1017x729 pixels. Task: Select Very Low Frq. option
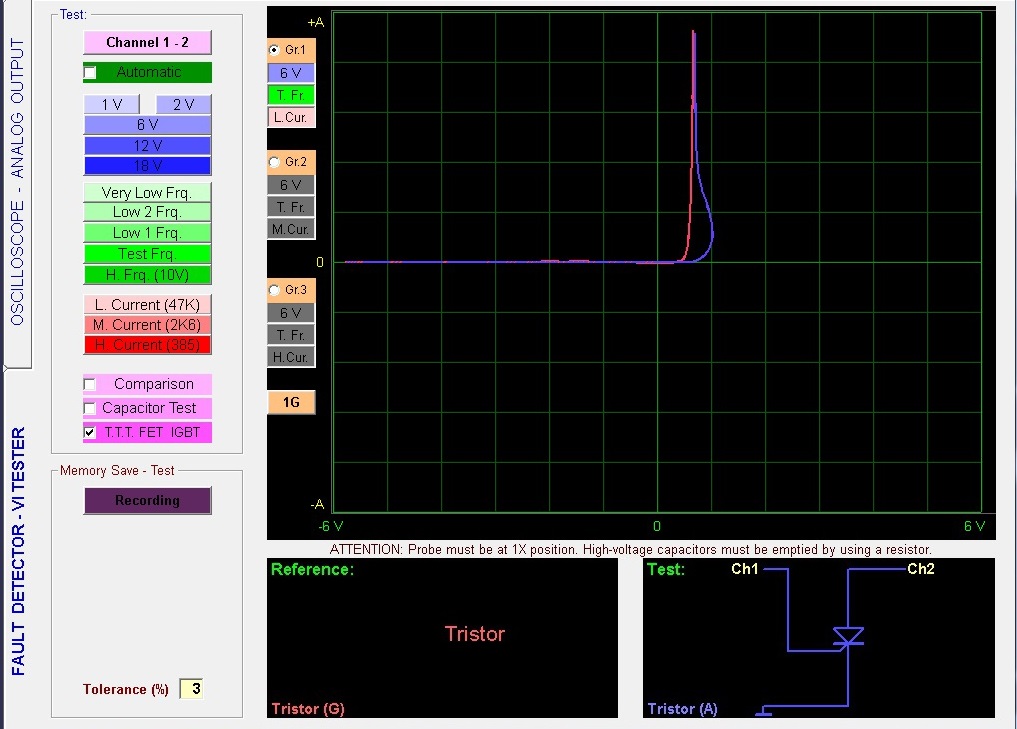pos(147,192)
